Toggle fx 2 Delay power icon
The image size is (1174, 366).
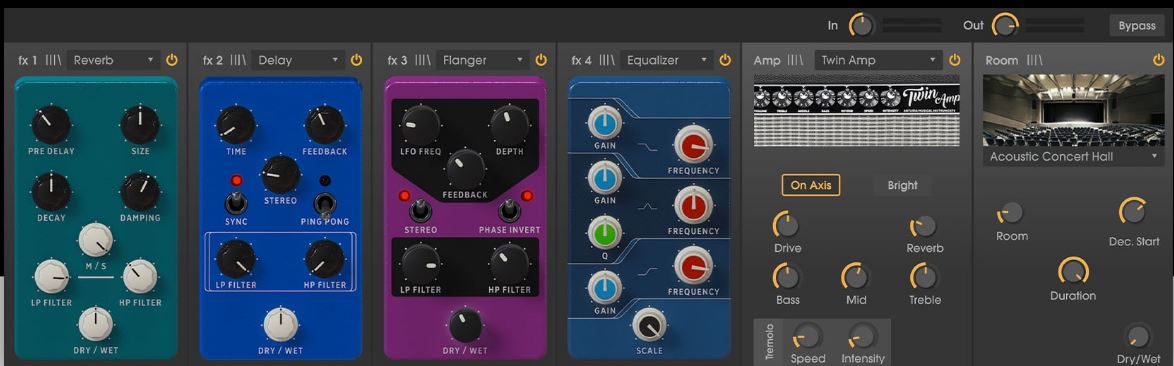356,60
